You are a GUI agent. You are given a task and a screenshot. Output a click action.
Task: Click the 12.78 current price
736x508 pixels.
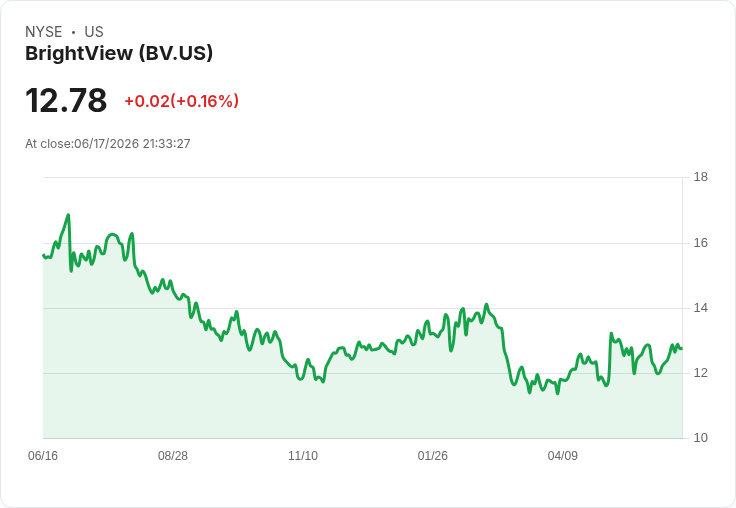pos(66,100)
